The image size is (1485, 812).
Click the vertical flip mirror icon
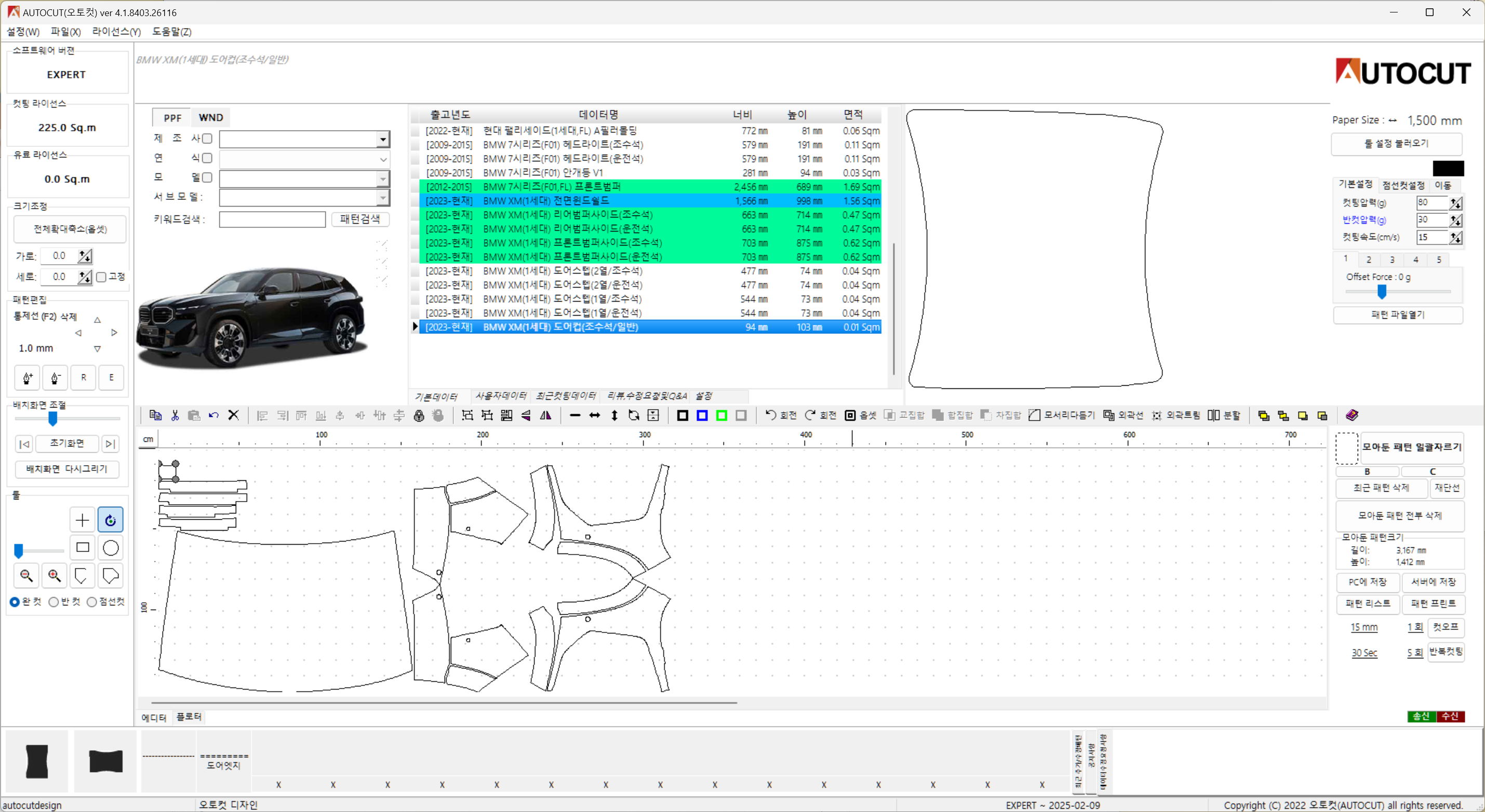coord(526,415)
